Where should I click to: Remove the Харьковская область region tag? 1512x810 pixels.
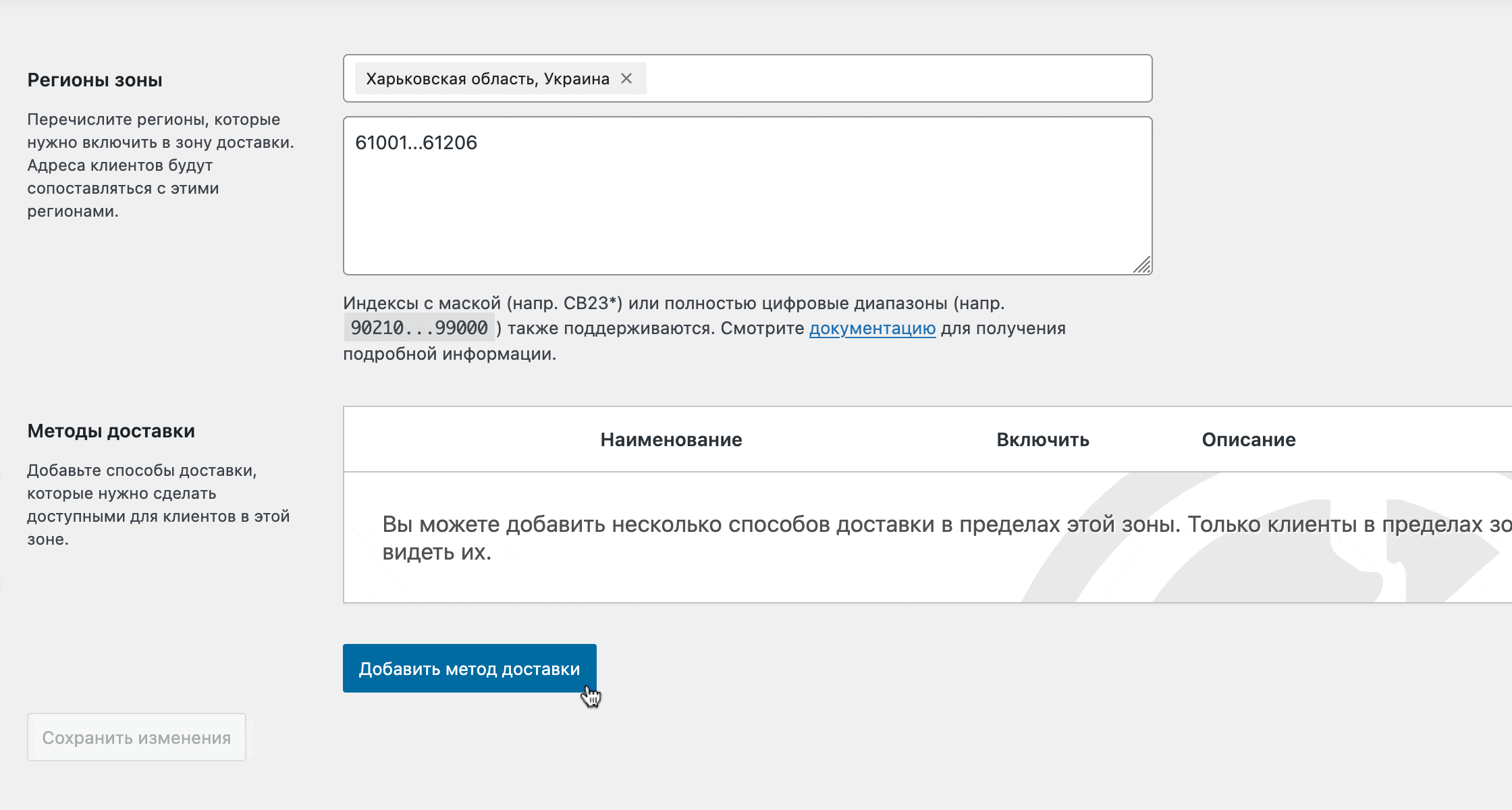(626, 79)
